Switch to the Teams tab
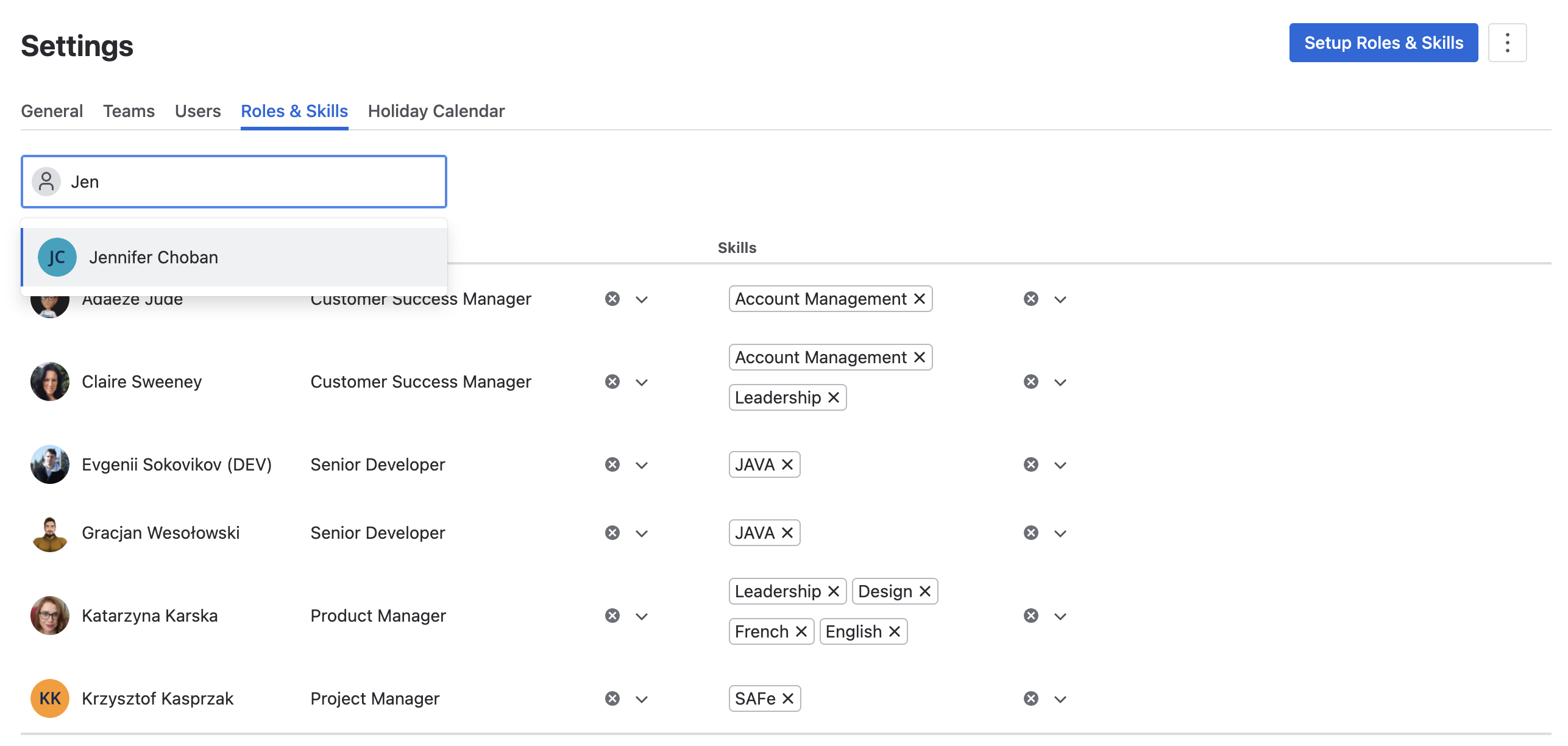Image resolution: width=1568 pixels, height=746 pixels. (x=129, y=111)
